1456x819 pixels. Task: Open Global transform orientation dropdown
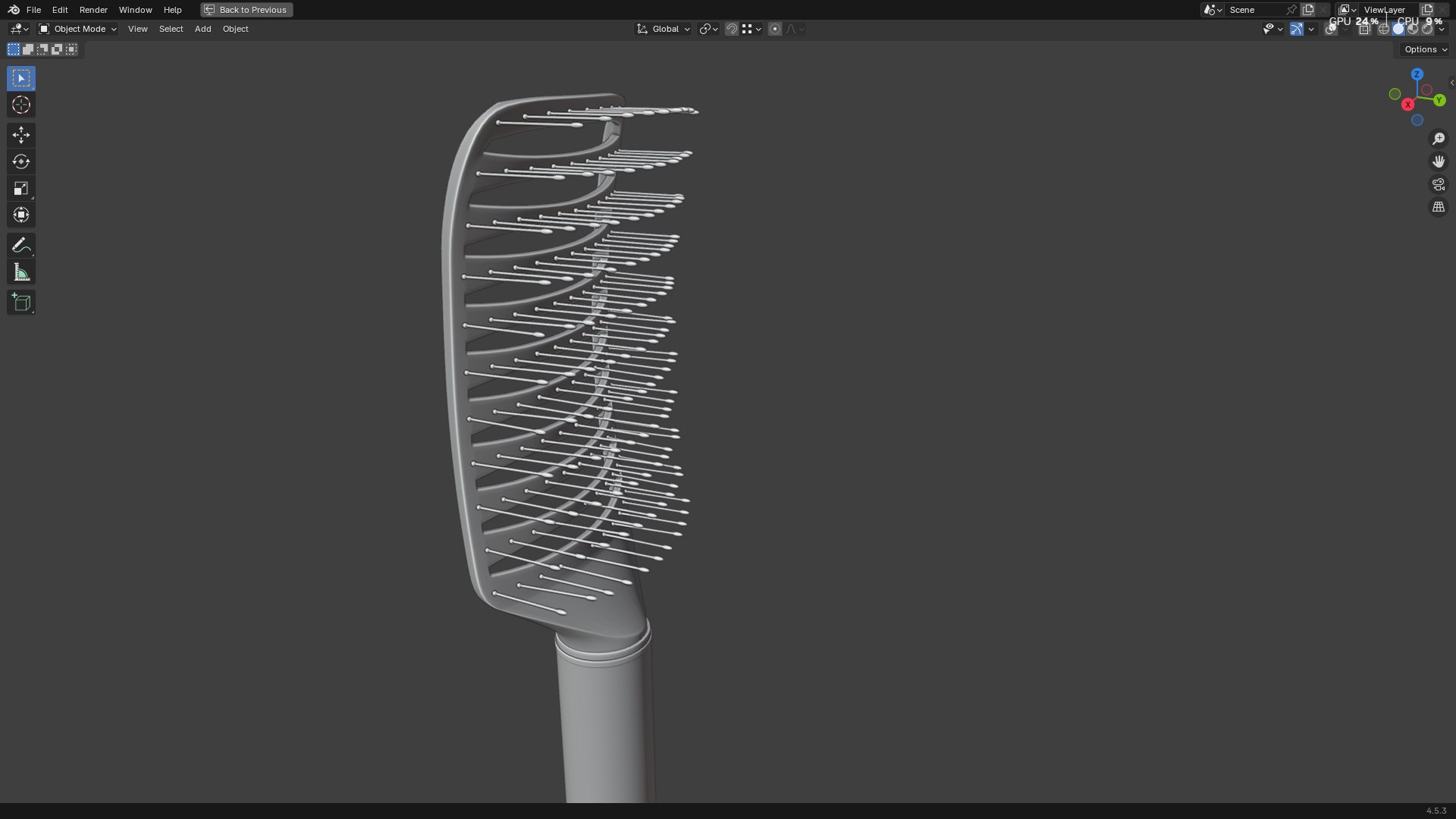pyautogui.click(x=664, y=29)
